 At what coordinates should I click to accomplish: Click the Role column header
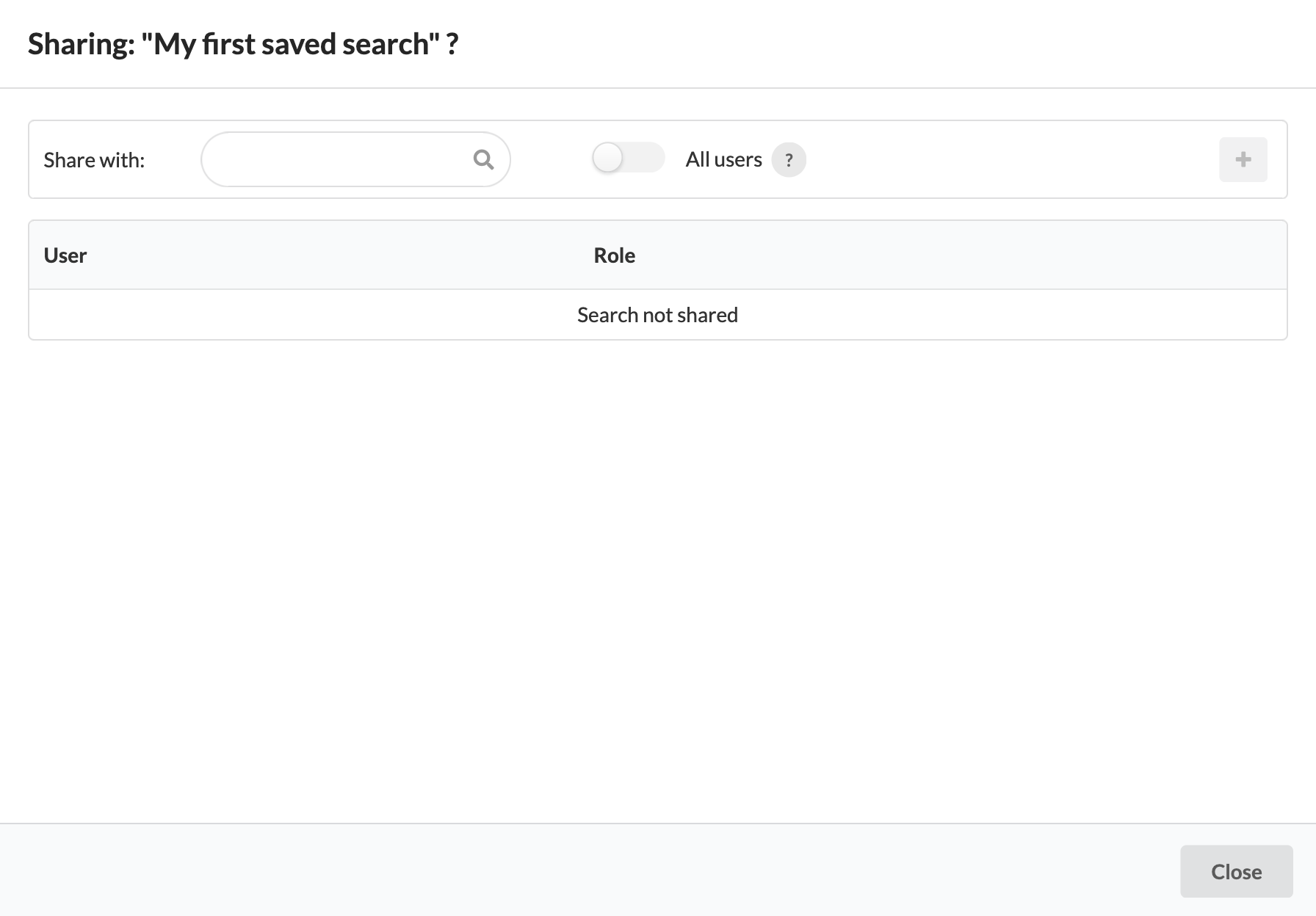coord(615,255)
